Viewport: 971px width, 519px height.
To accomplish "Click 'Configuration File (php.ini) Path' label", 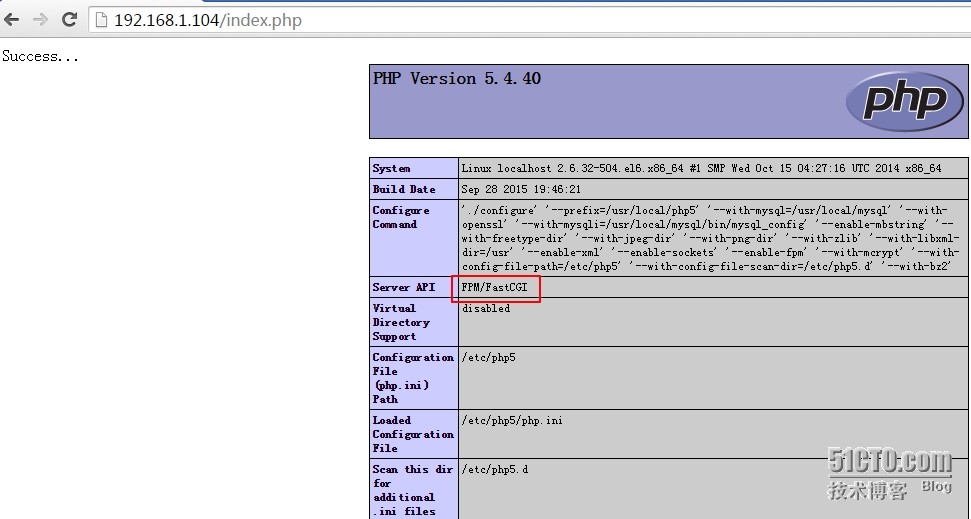I will [413, 378].
